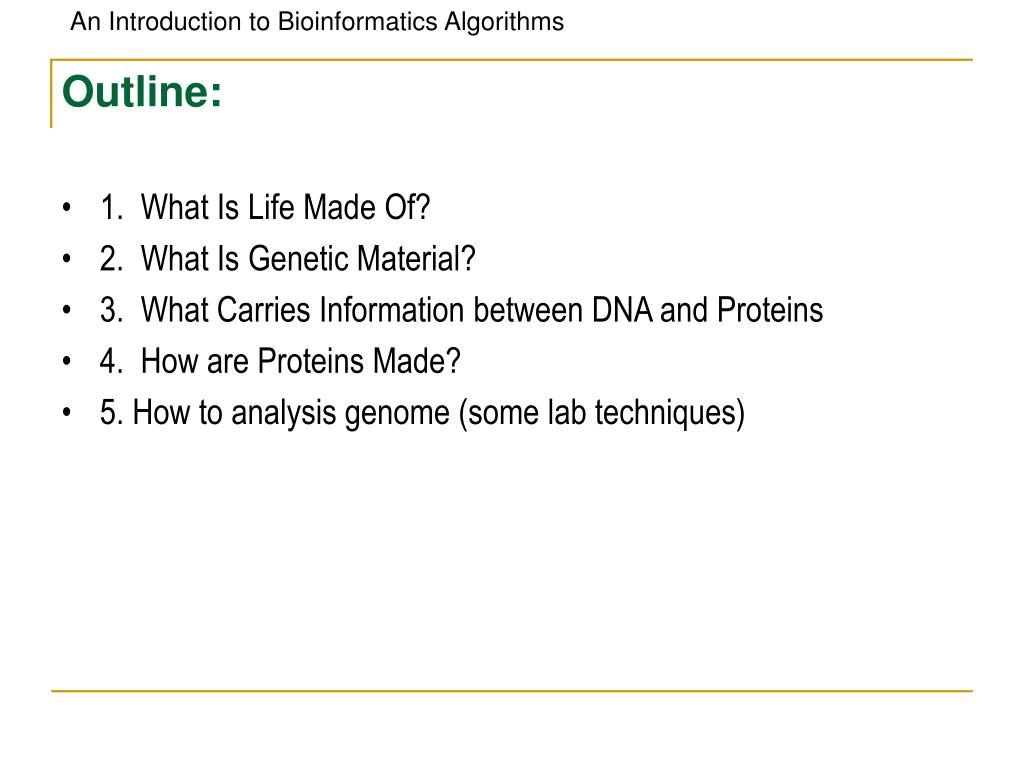This screenshot has width=1024, height=768.
Task: Select the green 'Outline:' slide title
Action: [142, 91]
